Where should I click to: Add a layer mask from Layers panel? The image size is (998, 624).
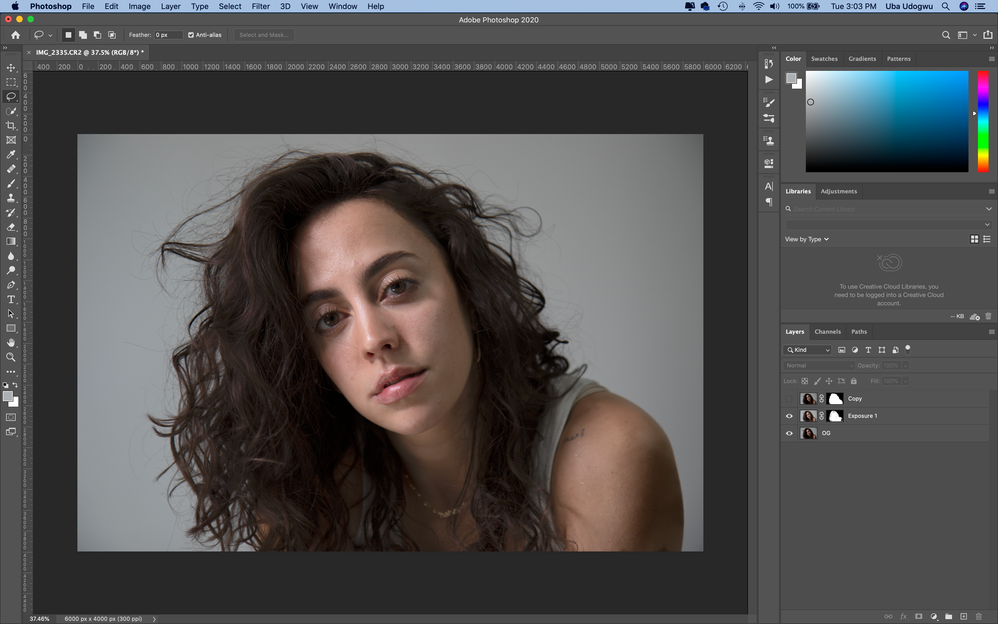pyautogui.click(x=918, y=616)
